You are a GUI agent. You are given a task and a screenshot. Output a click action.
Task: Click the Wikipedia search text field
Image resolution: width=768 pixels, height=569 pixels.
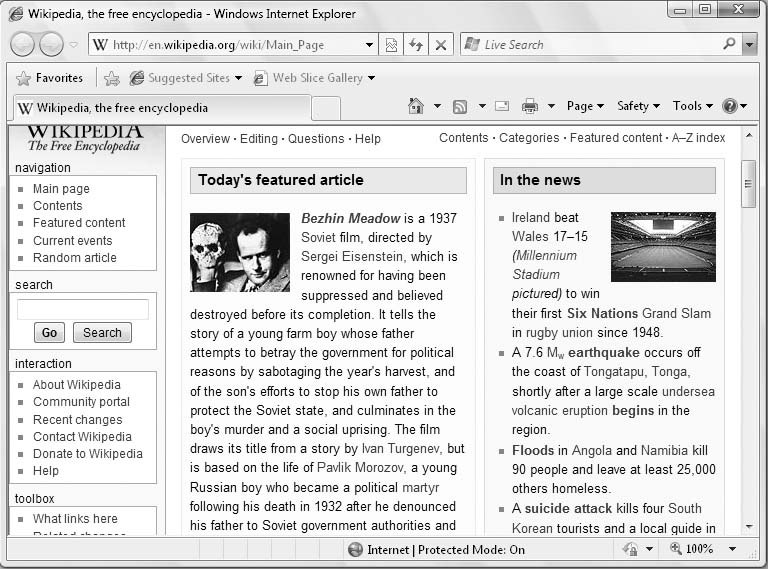pos(83,309)
